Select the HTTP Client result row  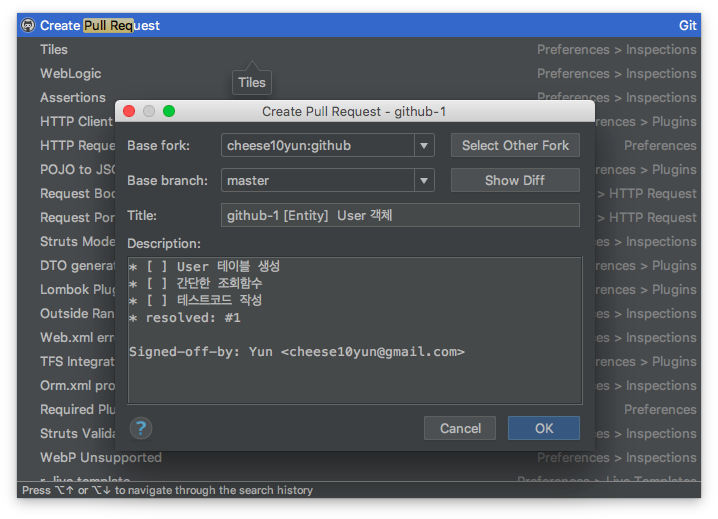pyautogui.click(x=66, y=121)
